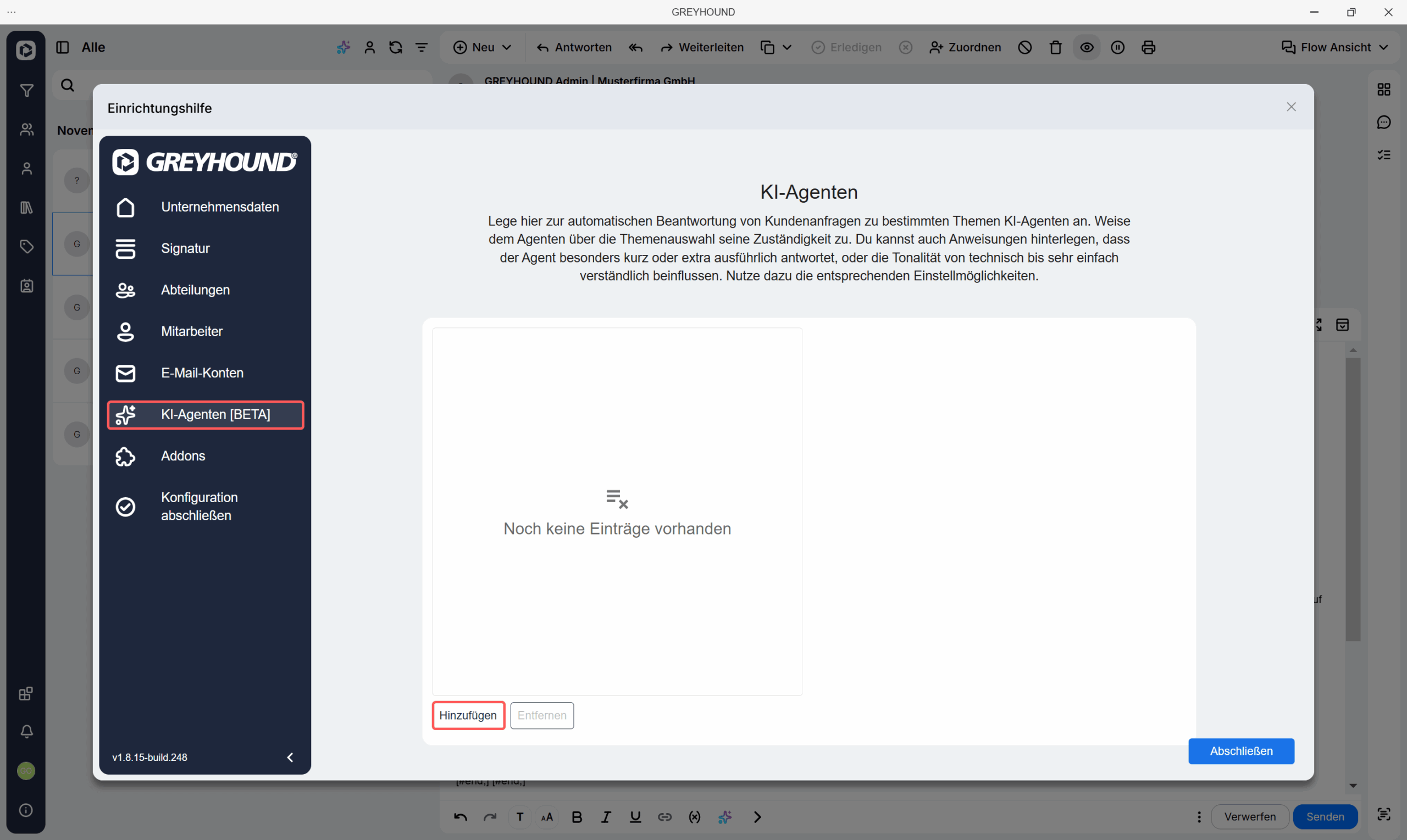Click the blue Abschließen button
The height and width of the screenshot is (840, 1407).
[1240, 751]
